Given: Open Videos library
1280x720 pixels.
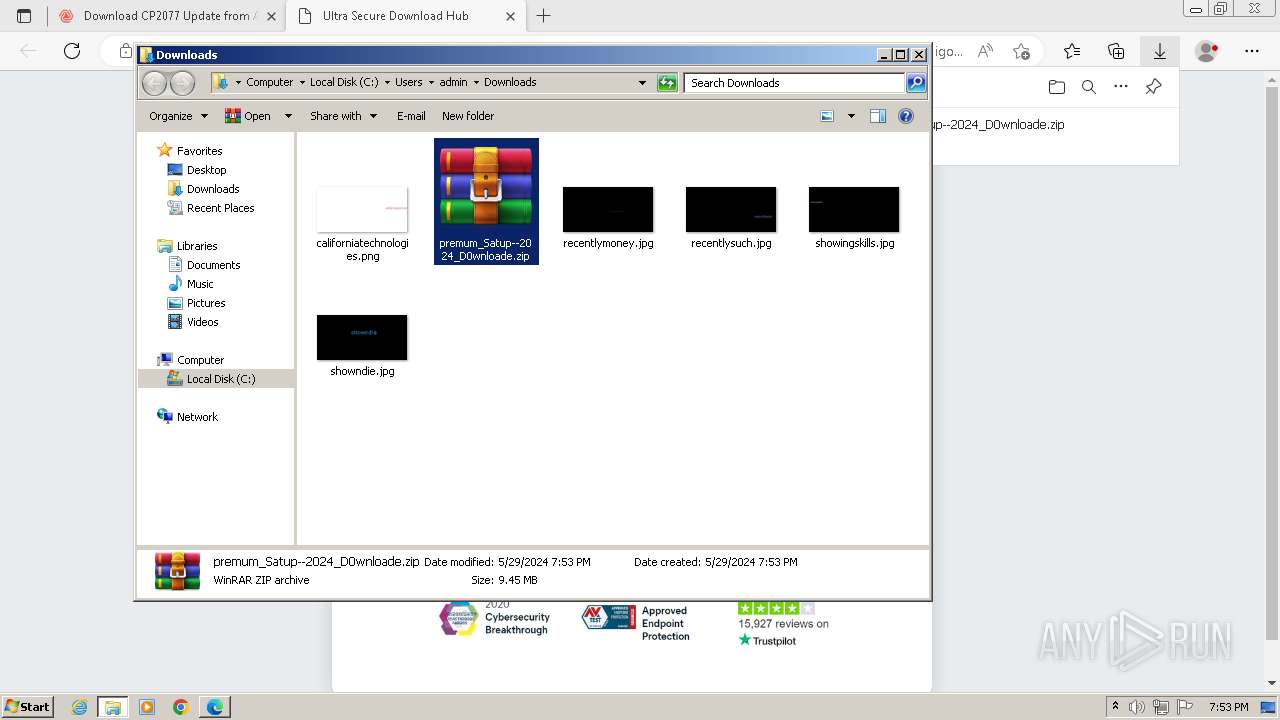Looking at the screenshot, I should click(x=202, y=322).
